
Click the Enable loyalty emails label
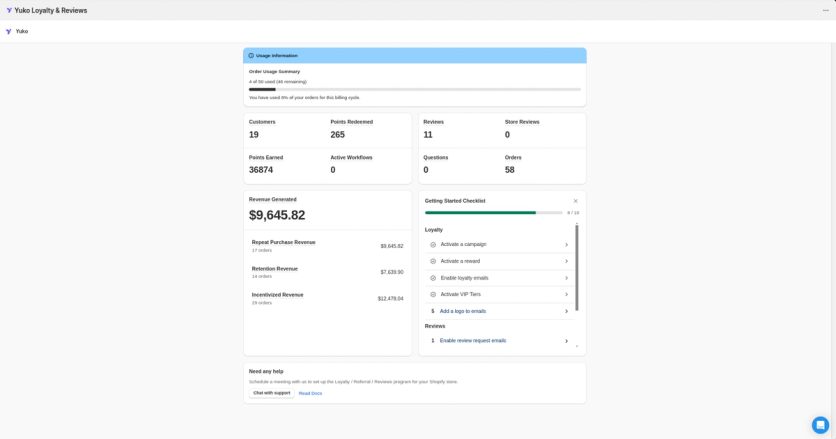(x=464, y=278)
